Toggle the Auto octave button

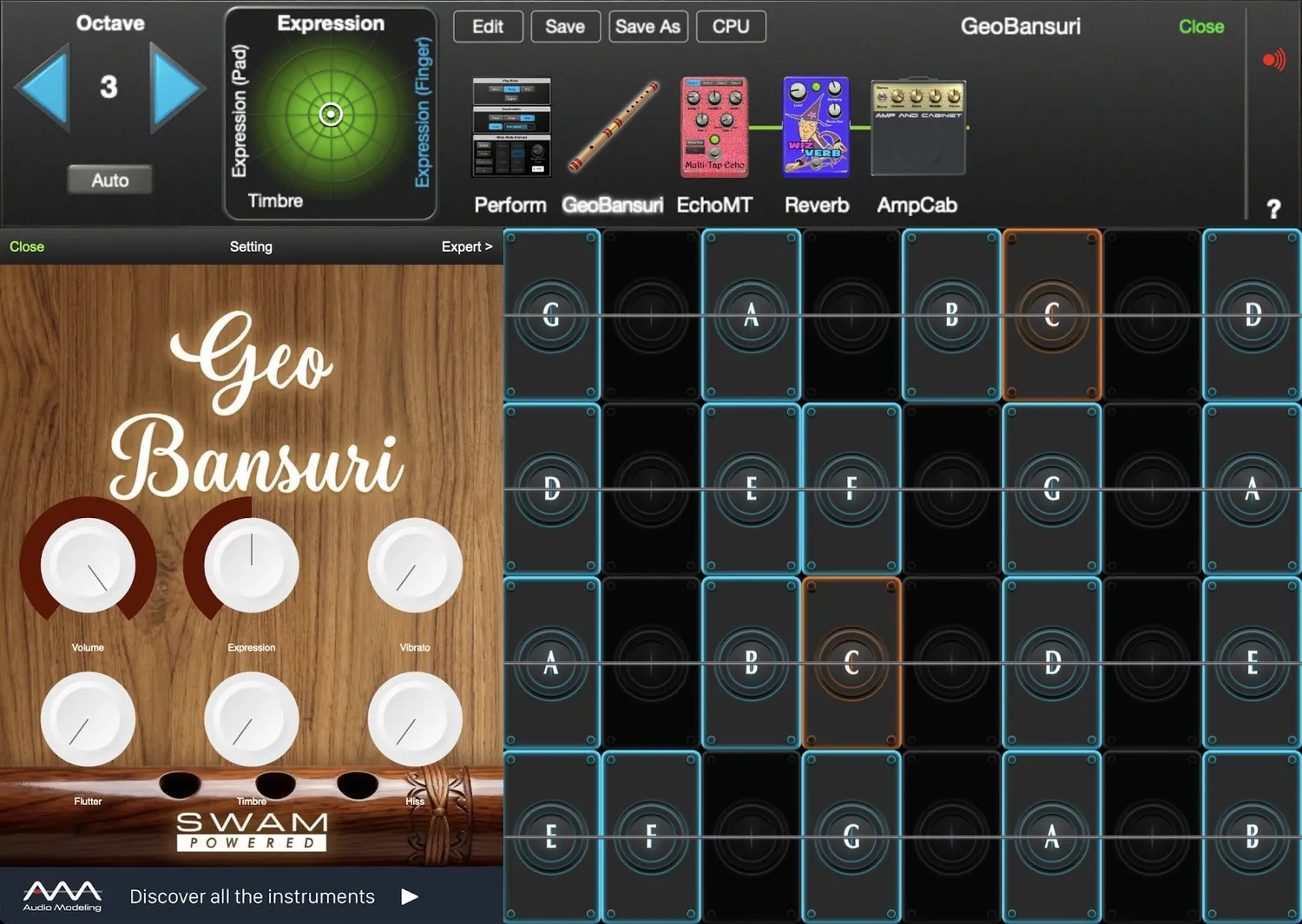(110, 180)
